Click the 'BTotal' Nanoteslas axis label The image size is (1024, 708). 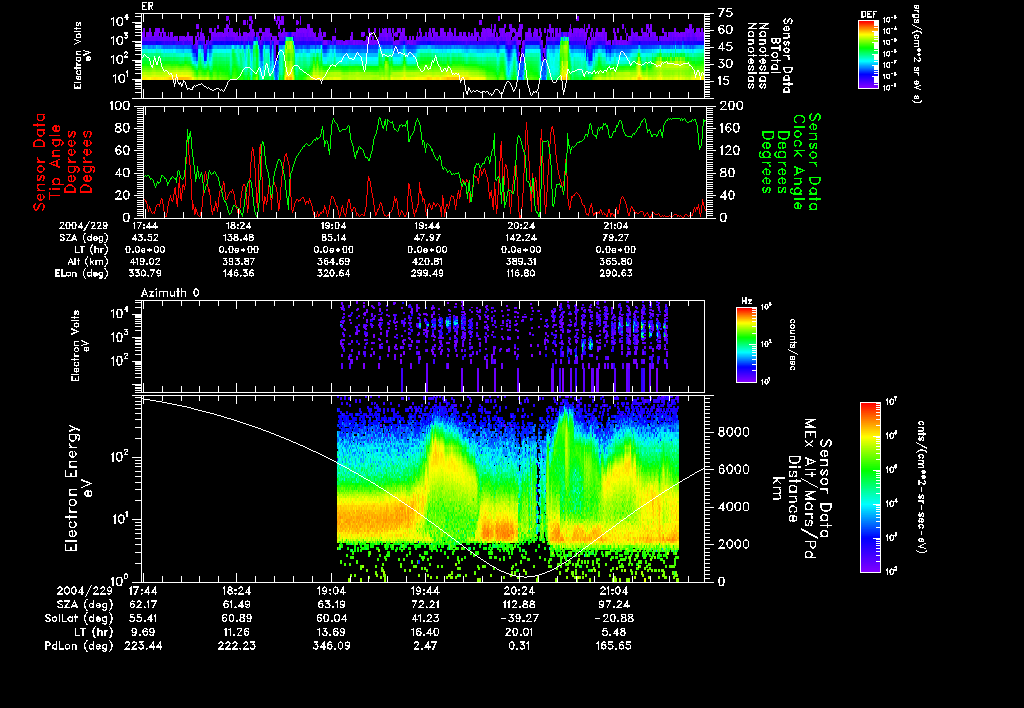(x=775, y=55)
